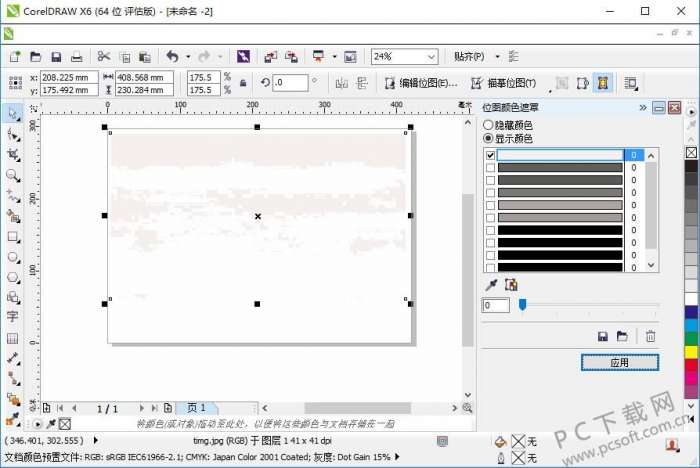The height and width of the screenshot is (468, 700).
Task: Select the Ellipse tool
Action: coord(13,258)
